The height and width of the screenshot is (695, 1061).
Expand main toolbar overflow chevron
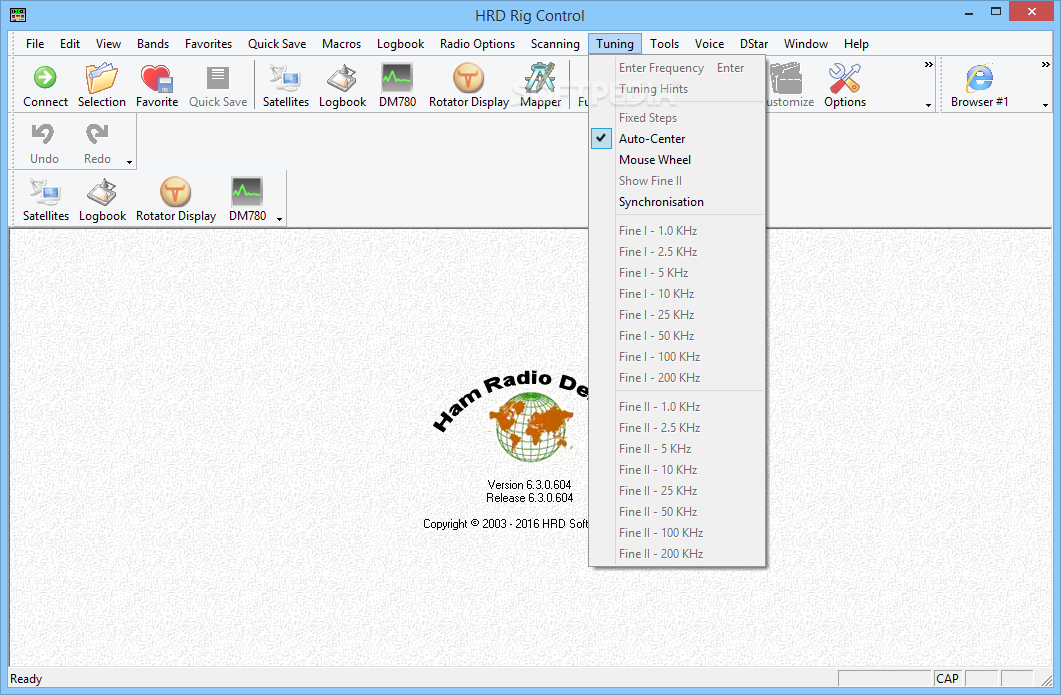pyautogui.click(x=928, y=64)
